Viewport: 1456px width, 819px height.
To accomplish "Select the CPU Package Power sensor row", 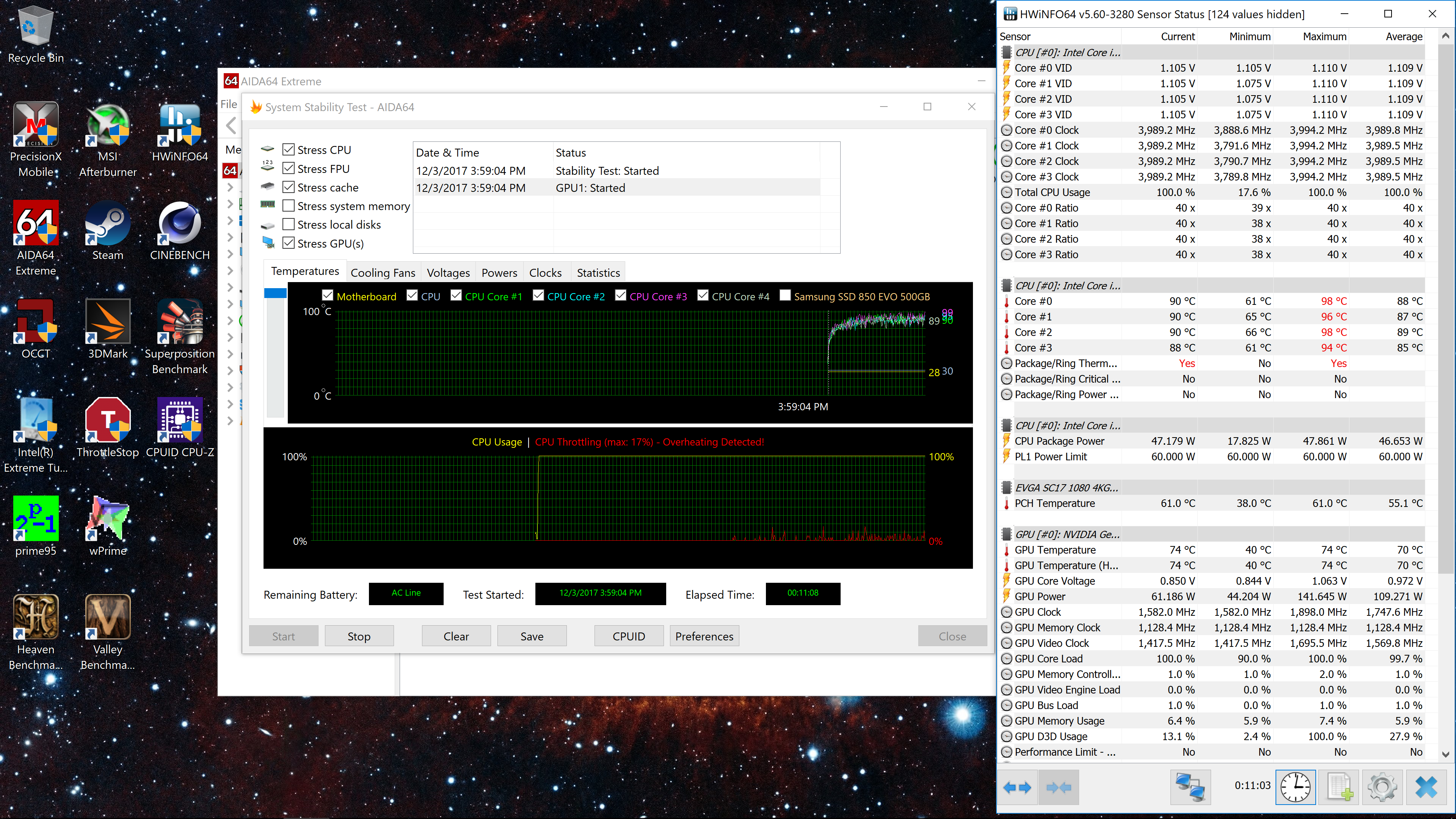I will [1211, 441].
